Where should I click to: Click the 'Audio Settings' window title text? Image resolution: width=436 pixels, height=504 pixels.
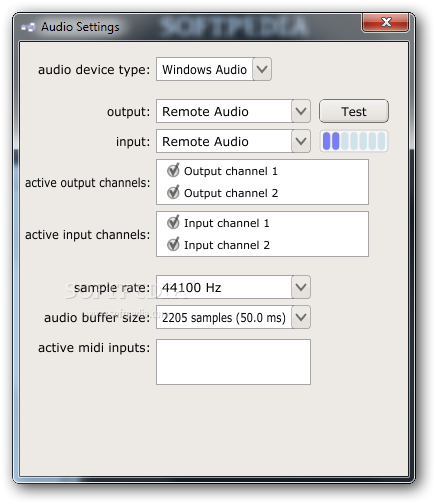tap(80, 27)
